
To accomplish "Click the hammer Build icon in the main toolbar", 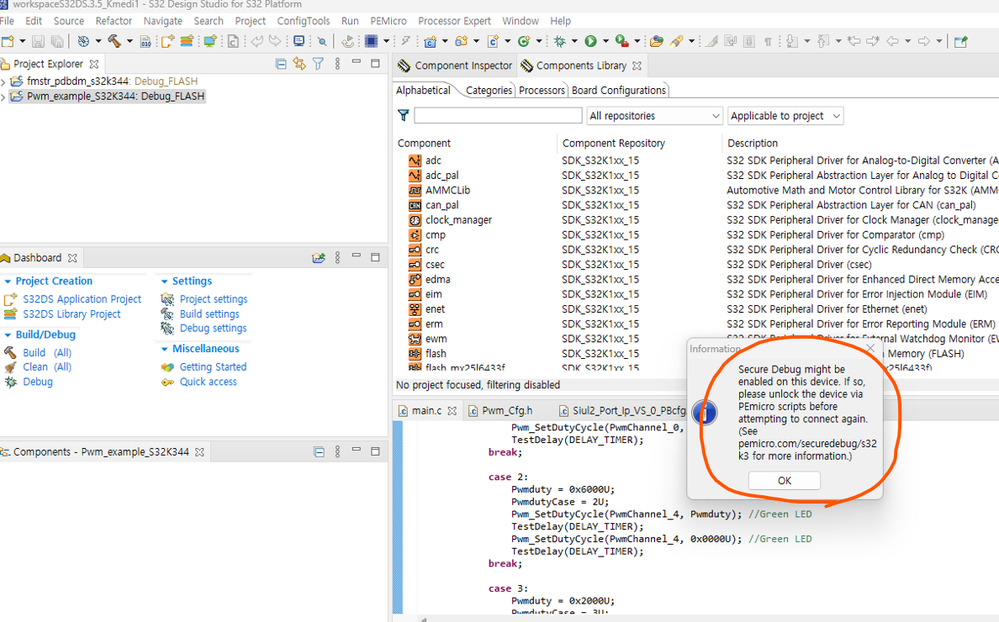I will click(x=115, y=41).
